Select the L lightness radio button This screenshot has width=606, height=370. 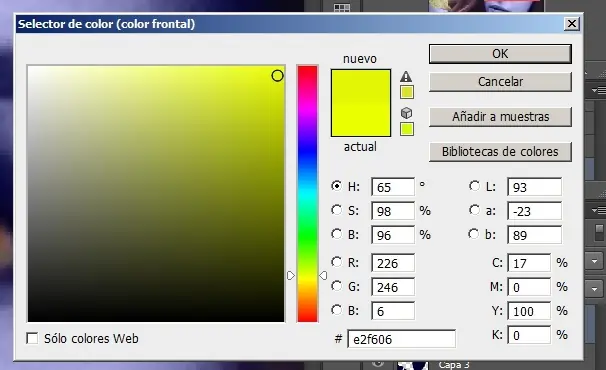click(474, 186)
